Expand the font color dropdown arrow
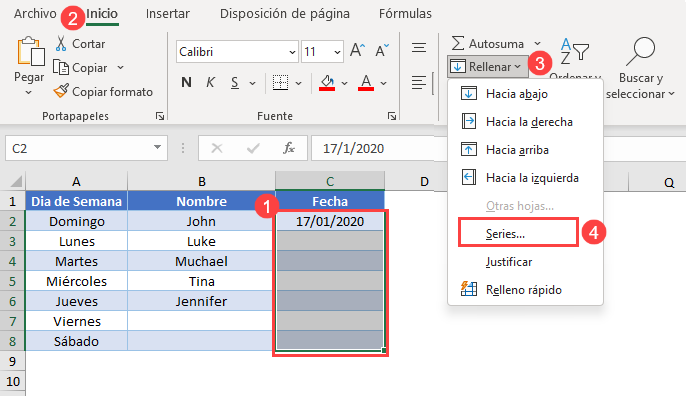This screenshot has height=396, width=686. click(384, 83)
